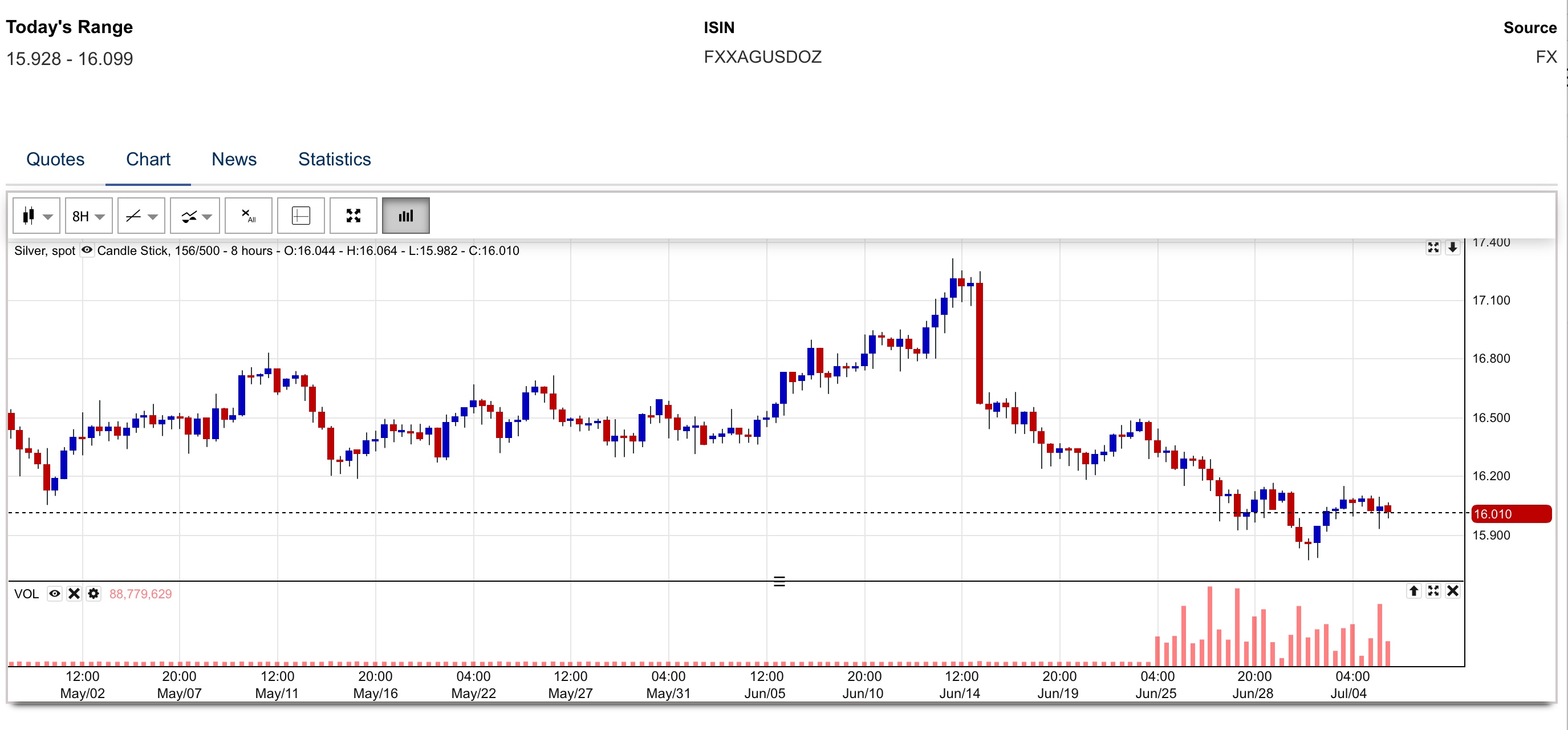Click the remove all drawings button

[247, 216]
